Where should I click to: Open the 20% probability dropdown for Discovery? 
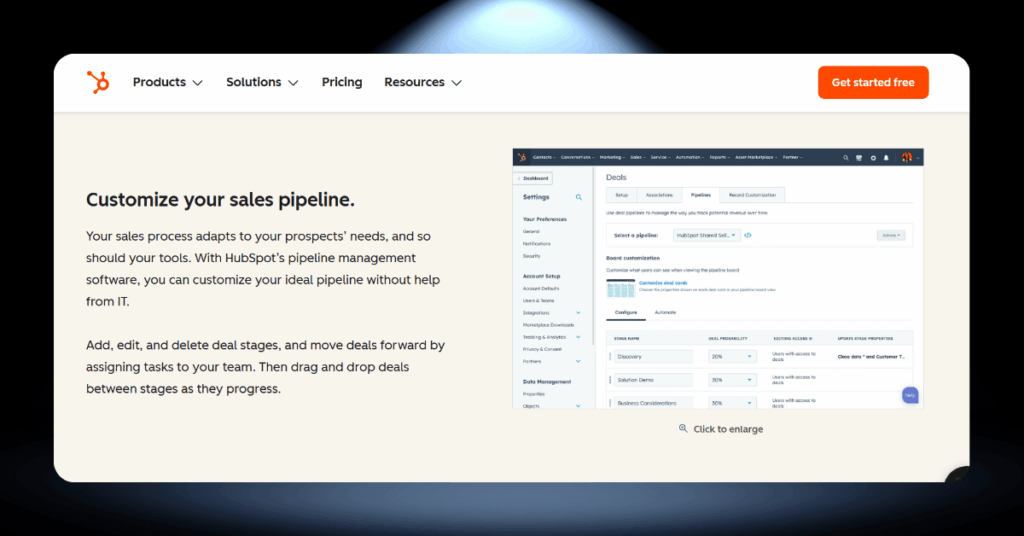pos(732,356)
